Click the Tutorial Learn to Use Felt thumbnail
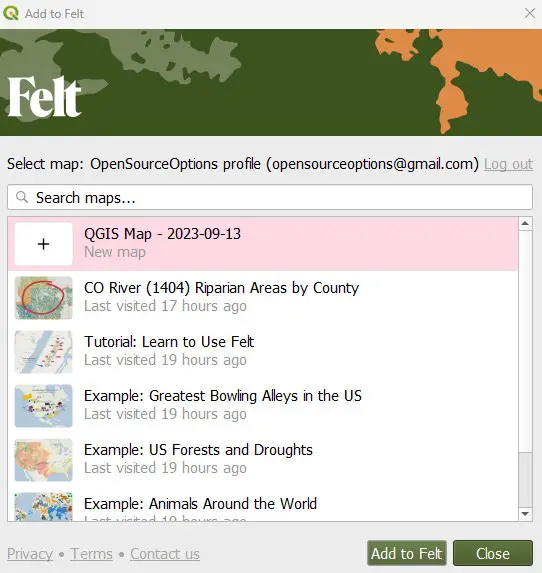The height and width of the screenshot is (573, 542). (x=43, y=352)
